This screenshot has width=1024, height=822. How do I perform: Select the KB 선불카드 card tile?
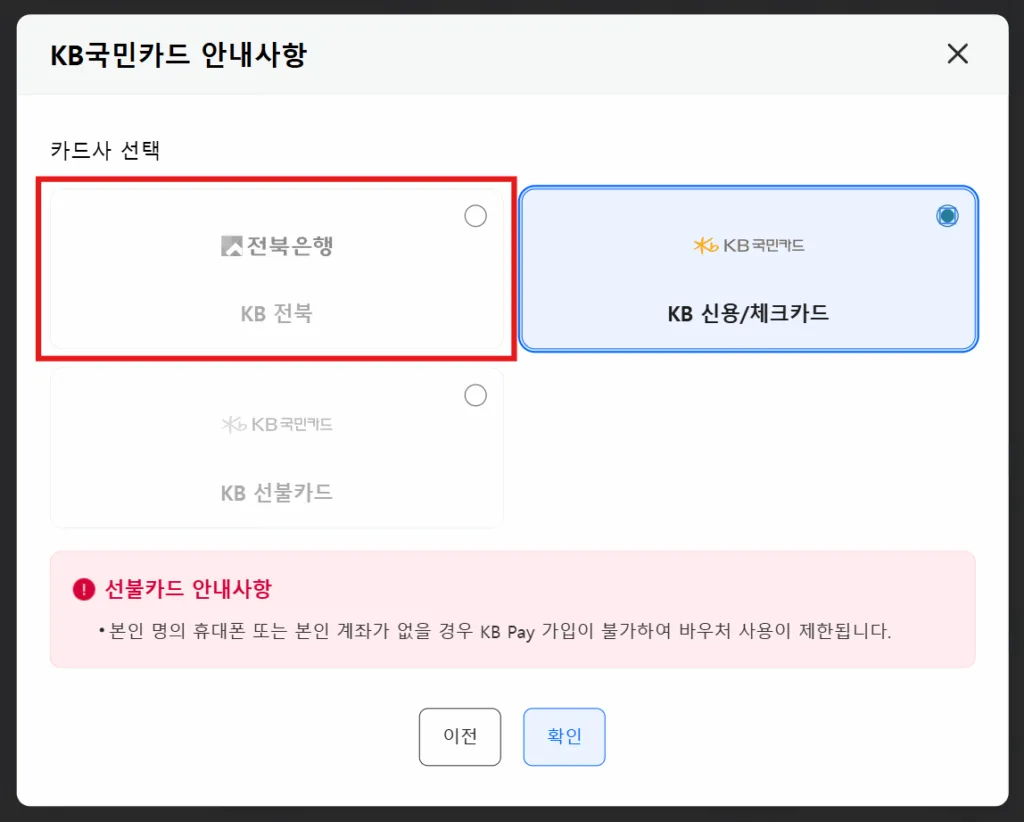[x=277, y=447]
